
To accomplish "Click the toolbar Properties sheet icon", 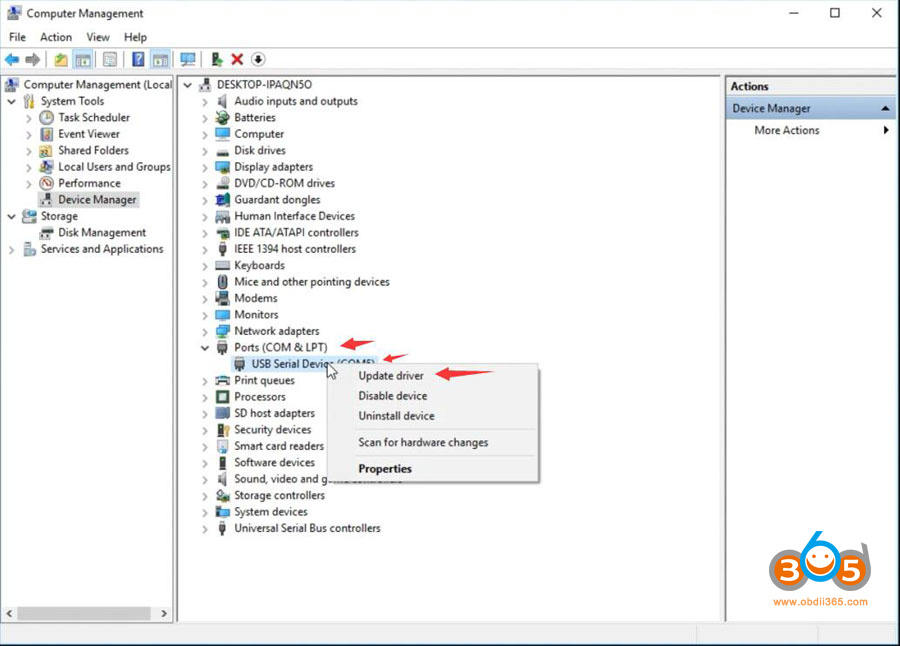I will click(x=110, y=60).
